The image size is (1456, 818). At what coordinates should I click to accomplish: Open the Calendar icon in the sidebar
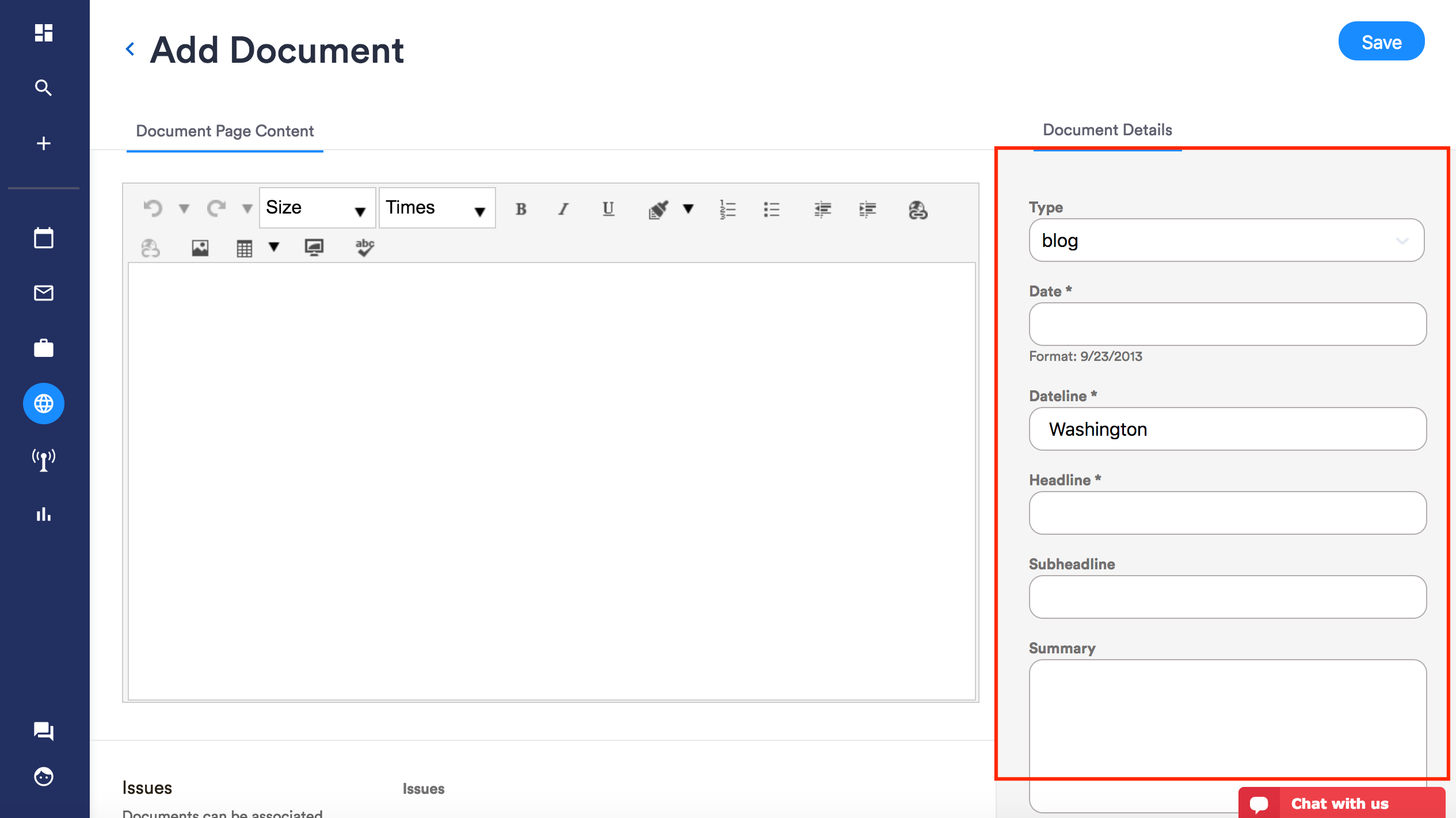click(x=43, y=238)
